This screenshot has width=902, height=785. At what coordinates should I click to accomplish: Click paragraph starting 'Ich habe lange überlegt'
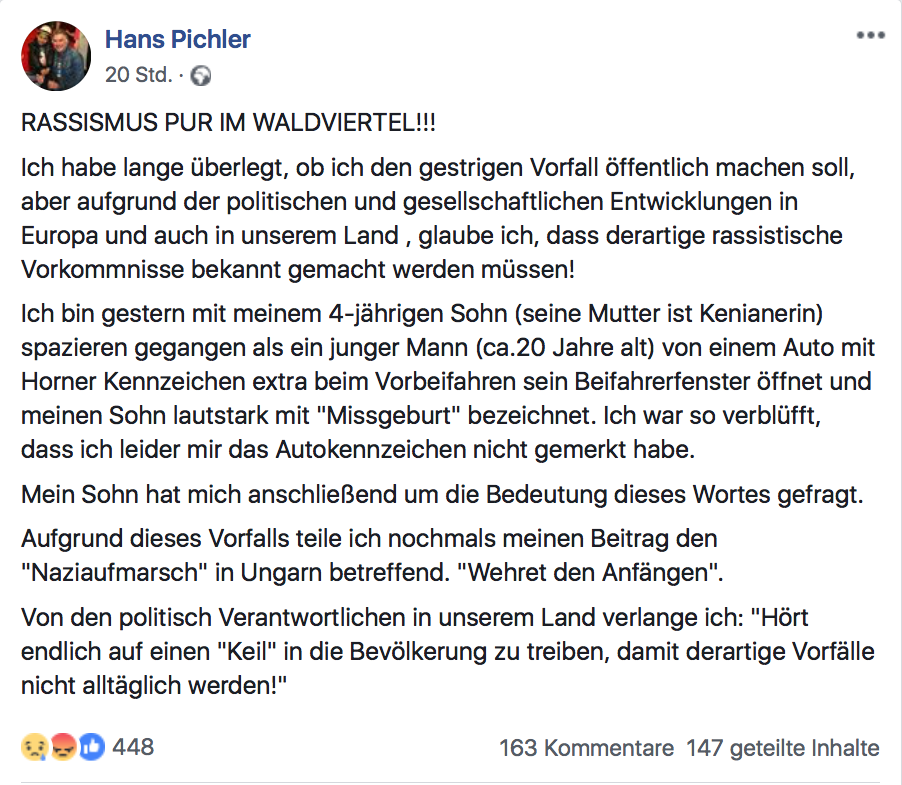pyautogui.click(x=438, y=219)
